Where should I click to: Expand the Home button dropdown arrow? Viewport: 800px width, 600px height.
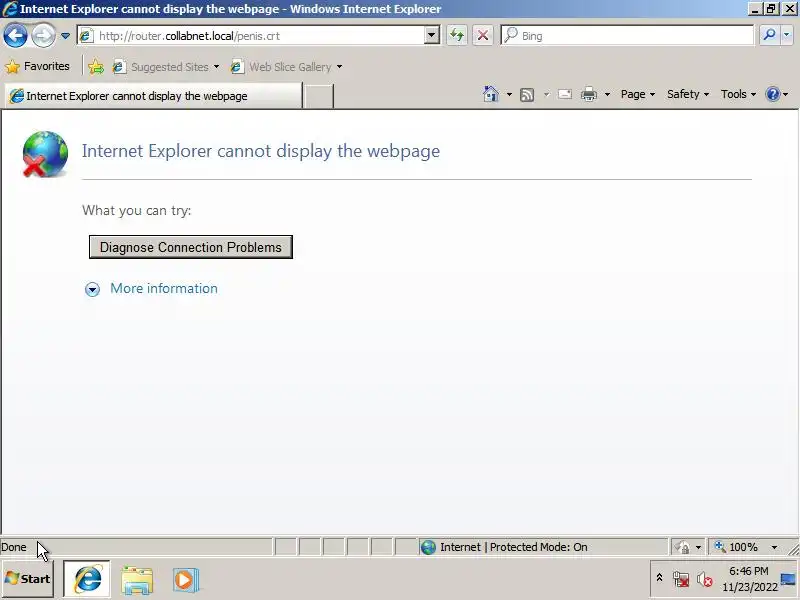pyautogui.click(x=509, y=94)
